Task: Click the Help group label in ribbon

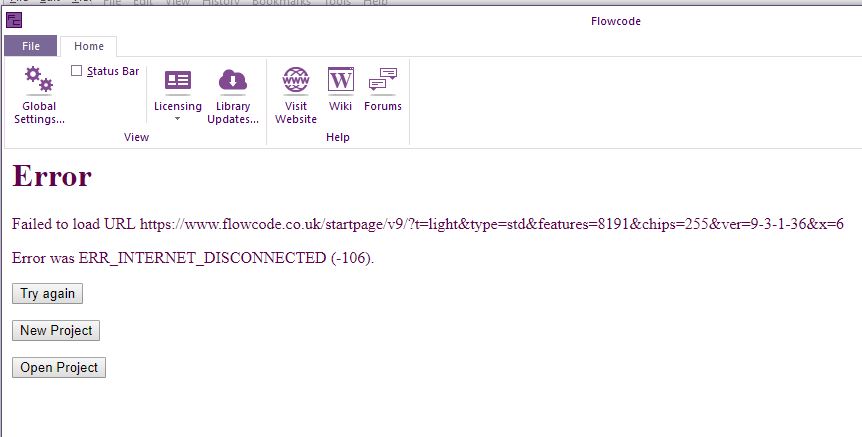Action: coord(338,137)
